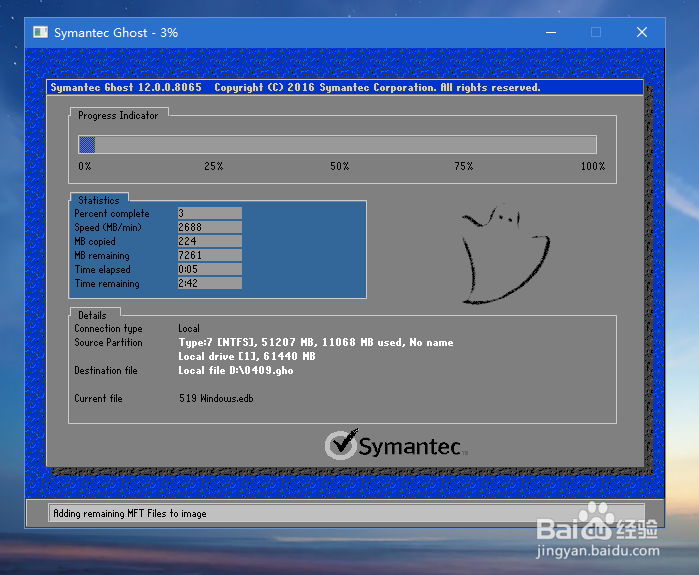Click the 'Destination file' label
699x575 pixels.
click(x=106, y=370)
